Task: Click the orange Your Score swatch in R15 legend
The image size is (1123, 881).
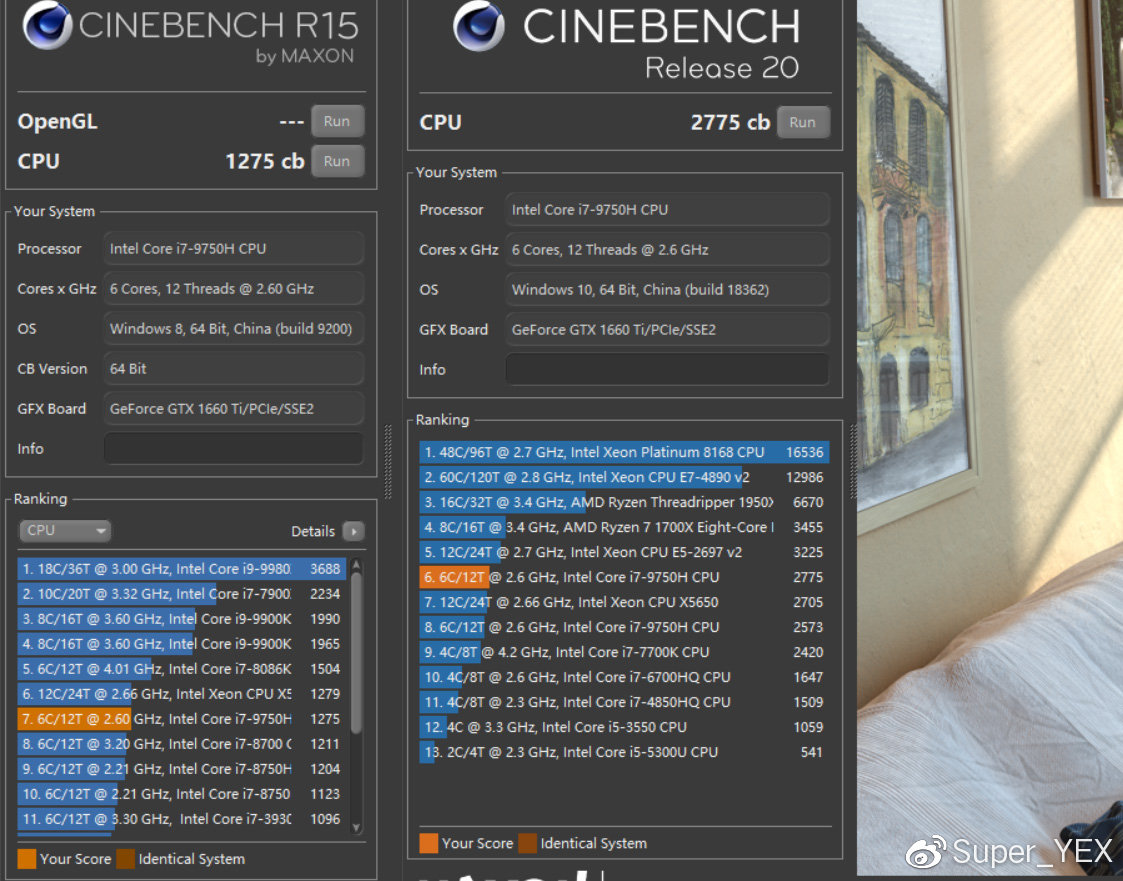Action: (x=27, y=859)
